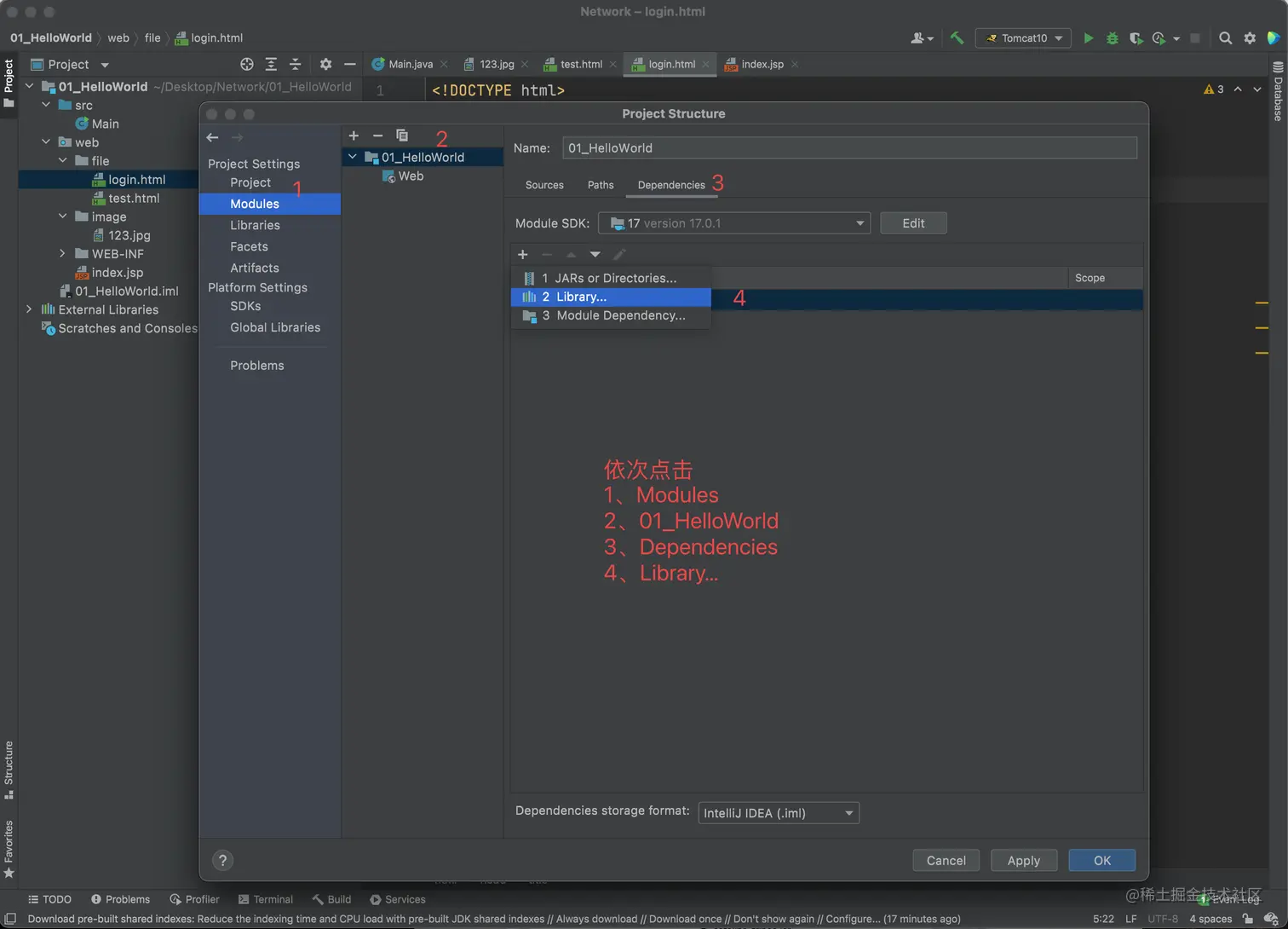Remove module minus icon in dialog
This screenshot has height=929, width=1288.
click(x=377, y=136)
